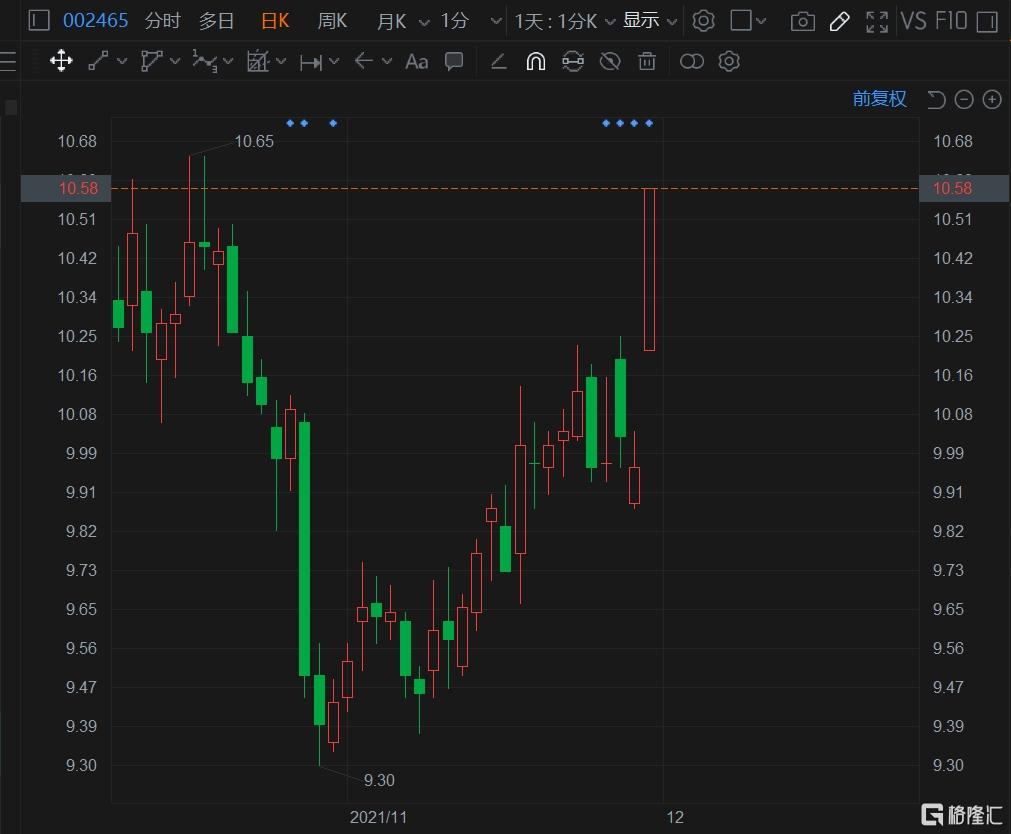Toggle the left sidebar panel icon
Image resolution: width=1011 pixels, height=834 pixels.
[x=39, y=21]
